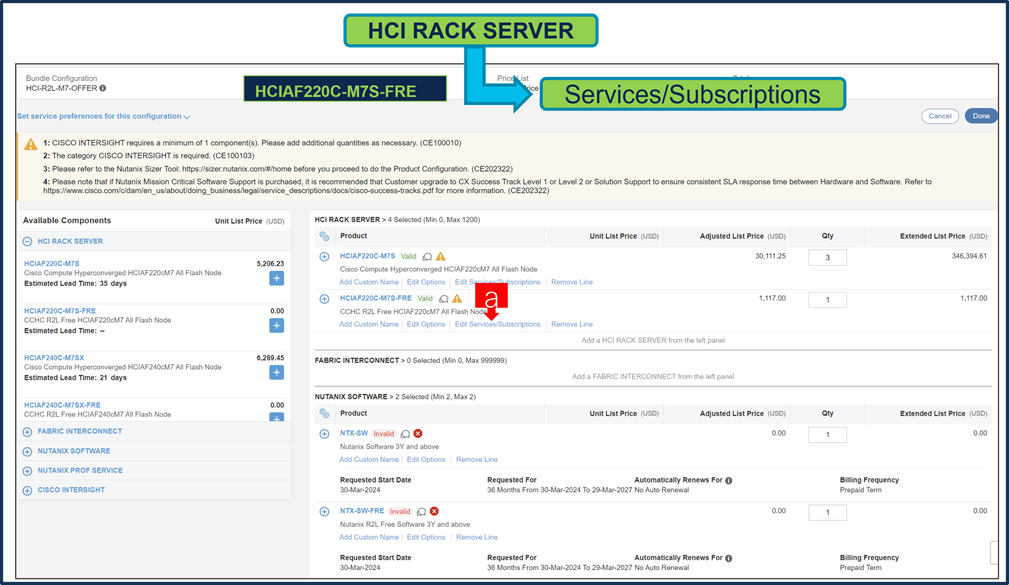Click the 5,206.23 unit list price
The image size is (1009, 585).
click(270, 264)
